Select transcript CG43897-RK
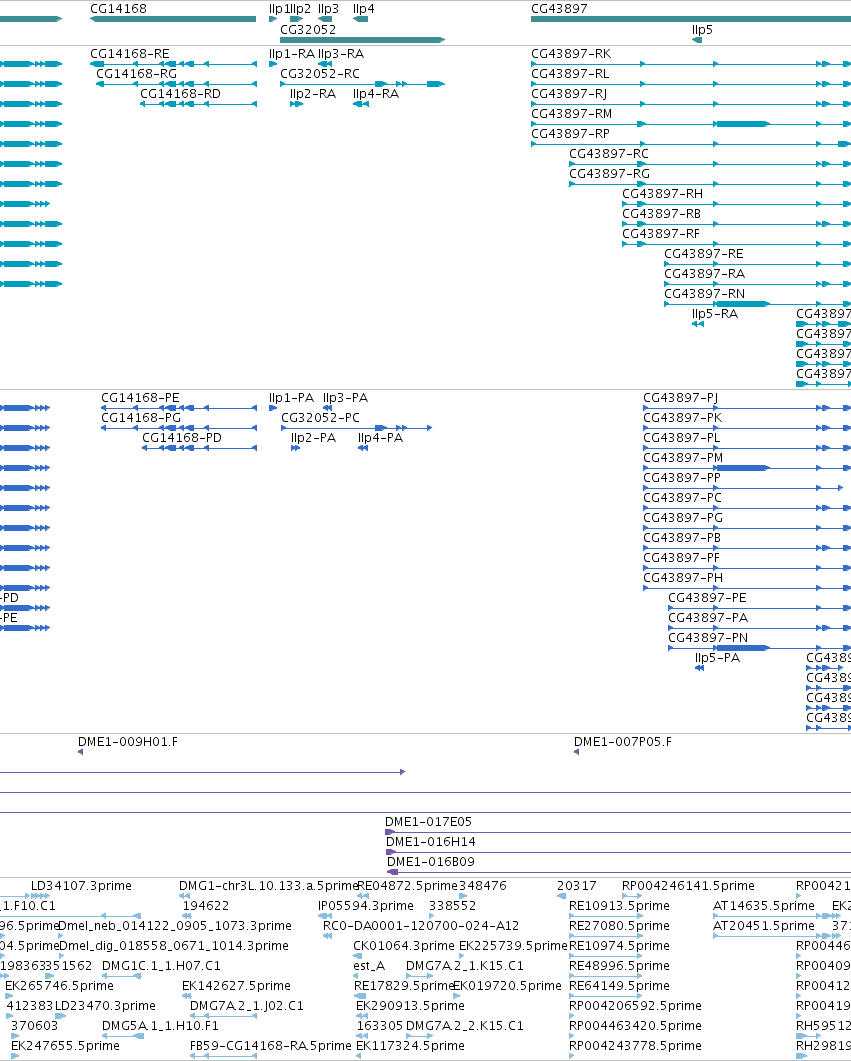 tap(571, 54)
